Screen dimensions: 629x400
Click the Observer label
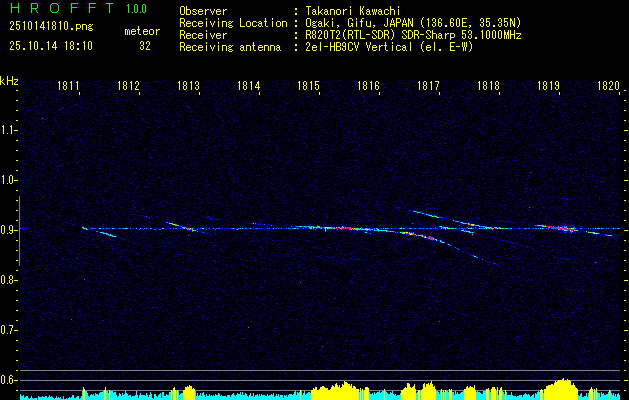click(203, 11)
